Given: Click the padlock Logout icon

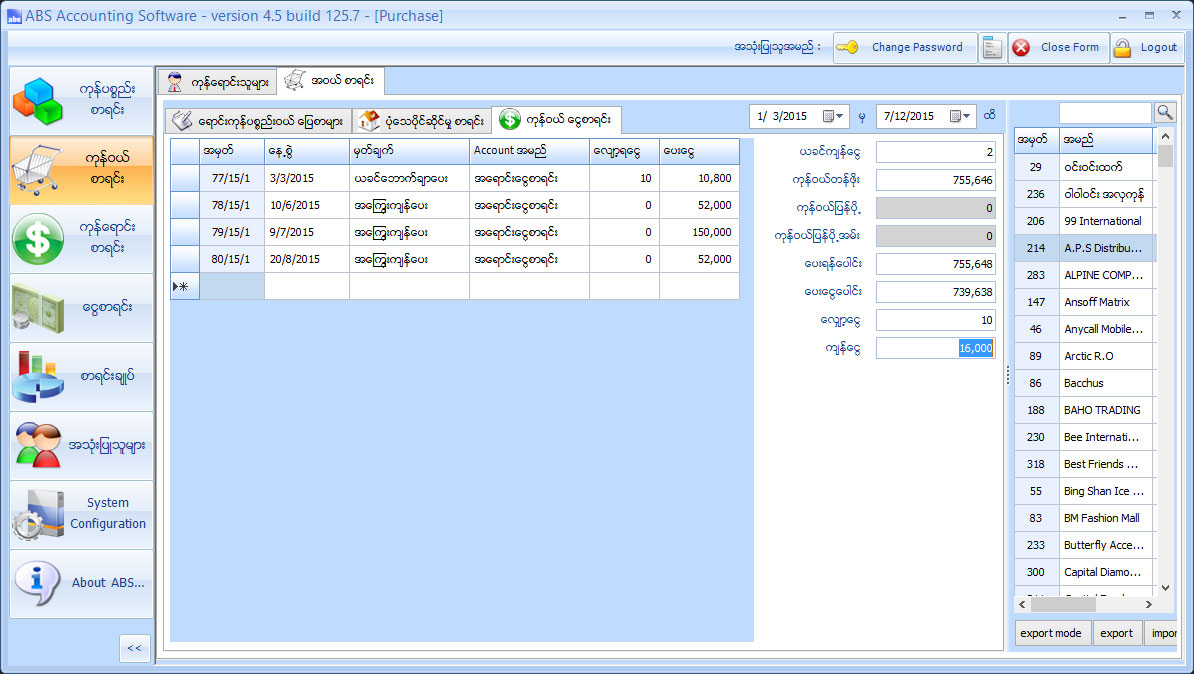Looking at the screenshot, I should click(1123, 47).
